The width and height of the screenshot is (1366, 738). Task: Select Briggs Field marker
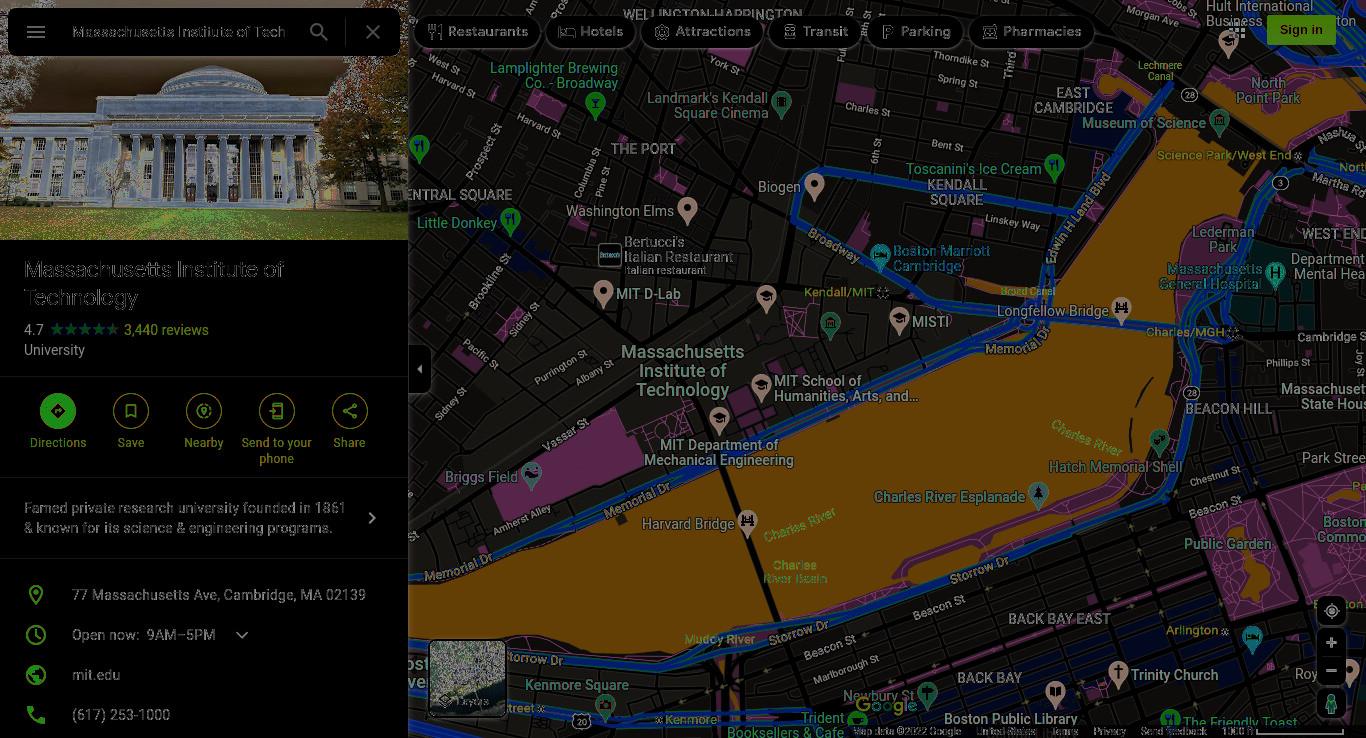point(532,475)
